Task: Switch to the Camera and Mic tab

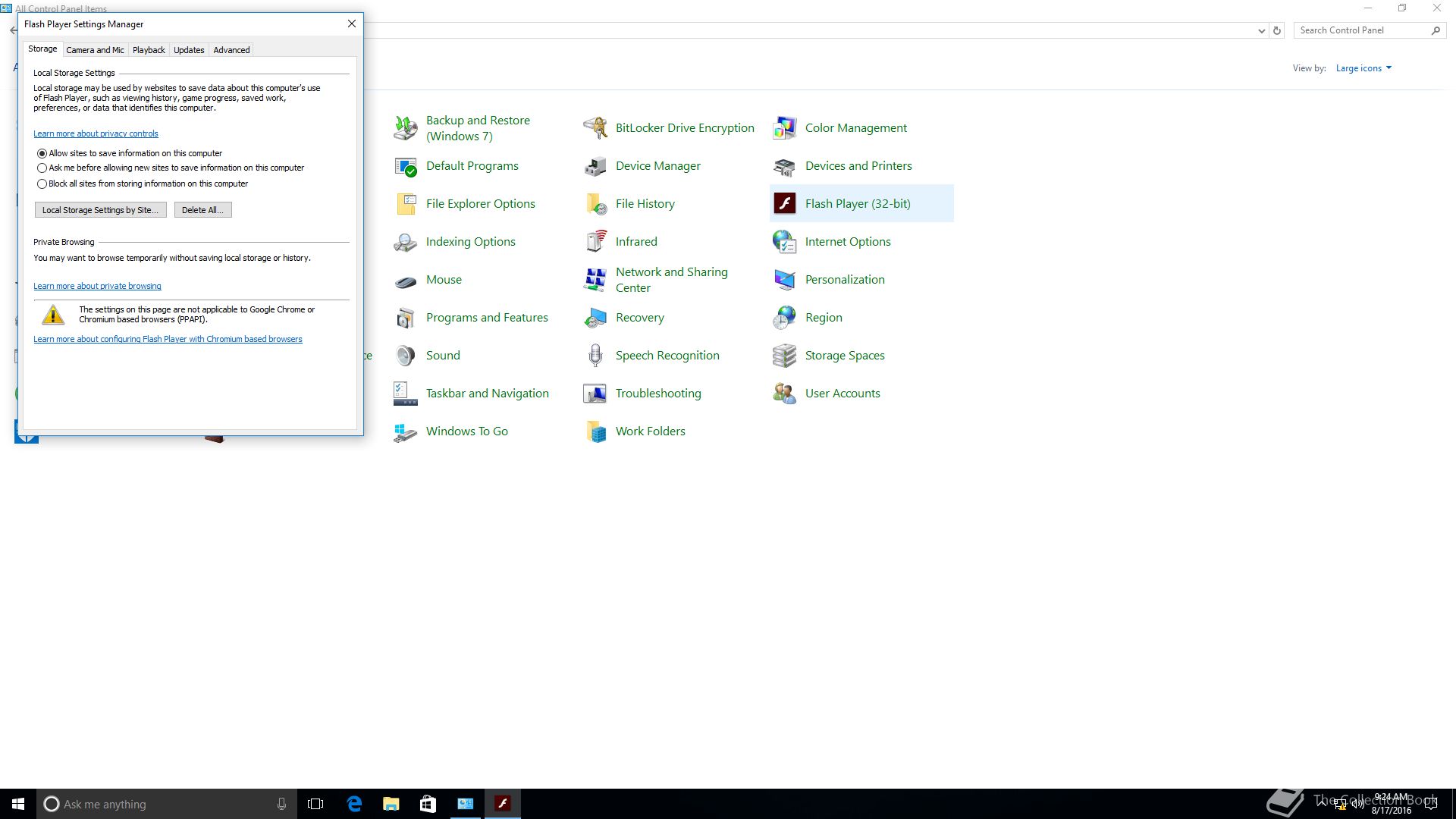Action: pos(95,50)
